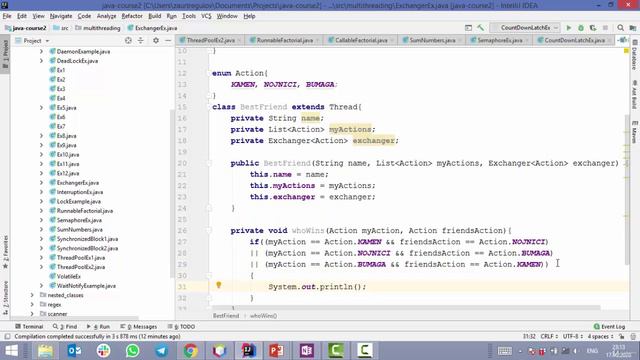Expand Ex5.java tree node

coord(41,108)
